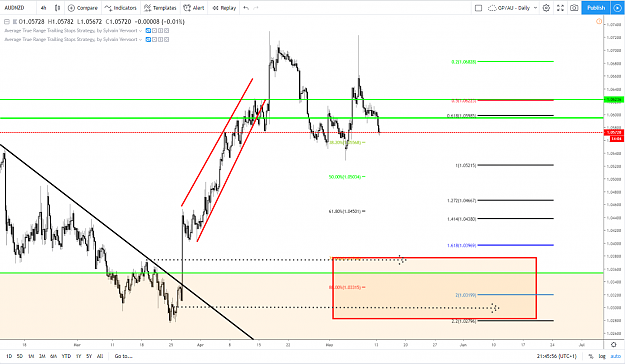625x364 pixels.
Task: Expand second ATR Trailing Stops strategy dropdown
Action: point(140,39)
